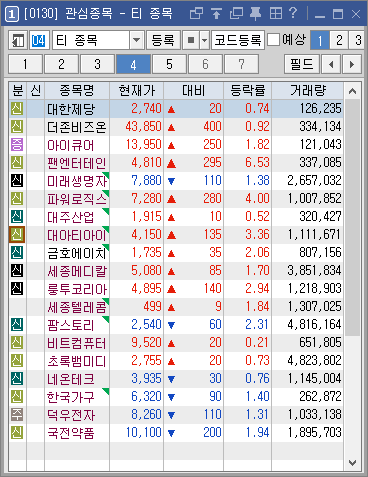Click the purple 증 icon beside 아이큐어

pyautogui.click(x=17, y=145)
